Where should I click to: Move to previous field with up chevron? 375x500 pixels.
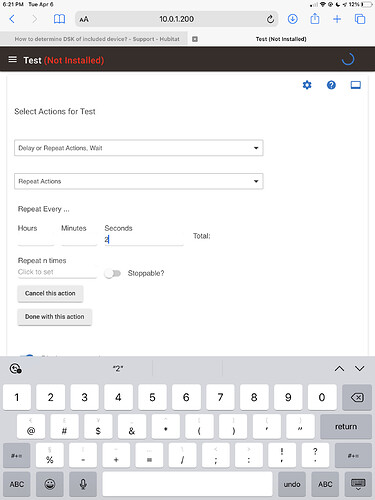coord(339,368)
